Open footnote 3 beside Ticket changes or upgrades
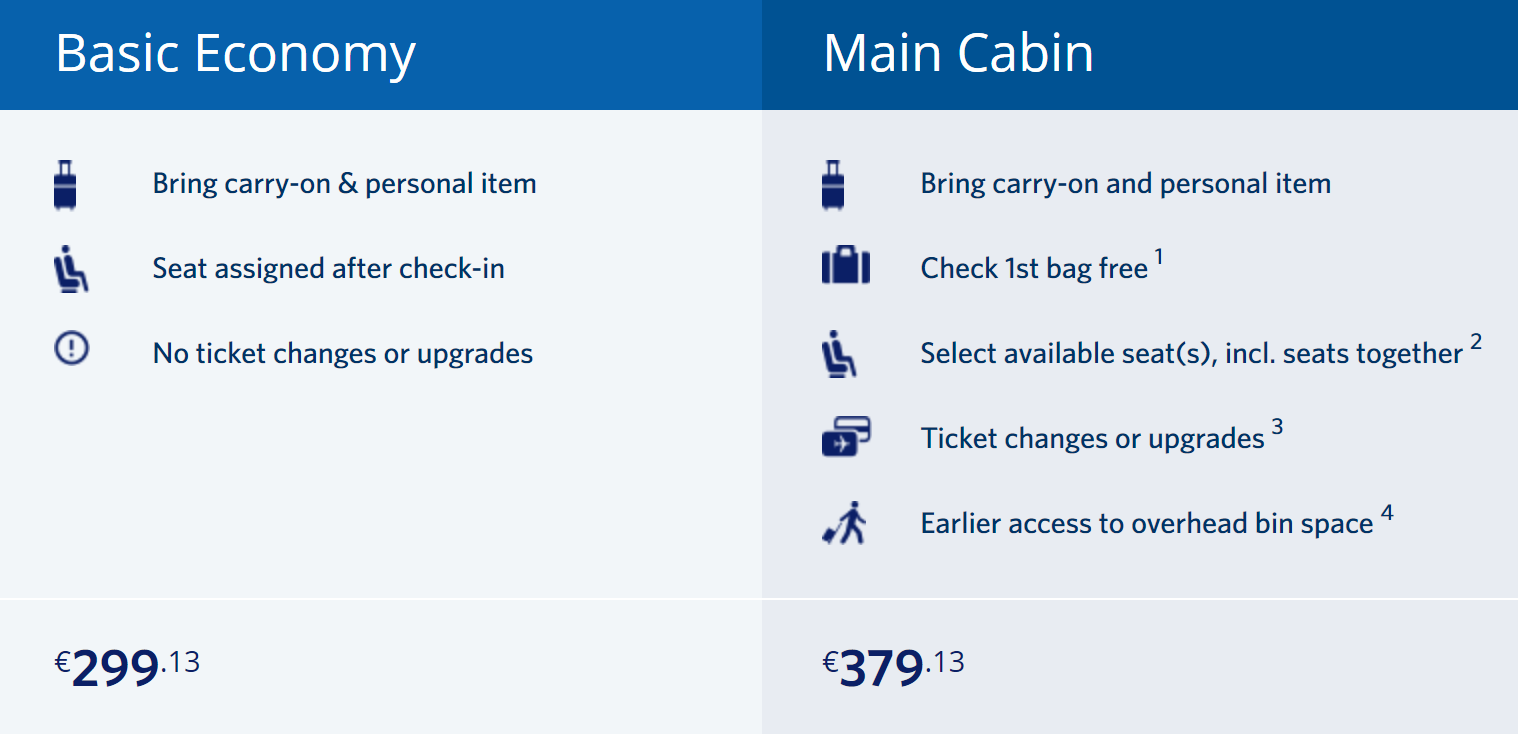1518x754 pixels. (1277, 428)
